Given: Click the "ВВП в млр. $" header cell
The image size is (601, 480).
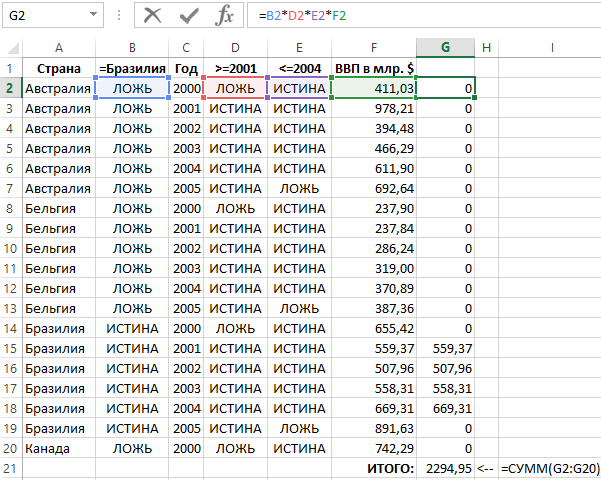Looking at the screenshot, I should 373,68.
